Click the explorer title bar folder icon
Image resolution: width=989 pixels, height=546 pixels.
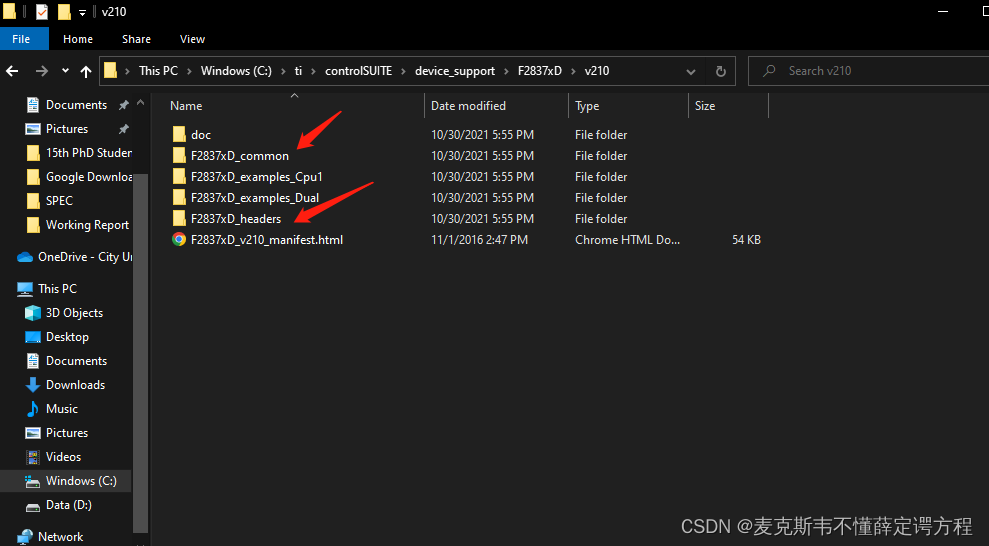click(9, 11)
